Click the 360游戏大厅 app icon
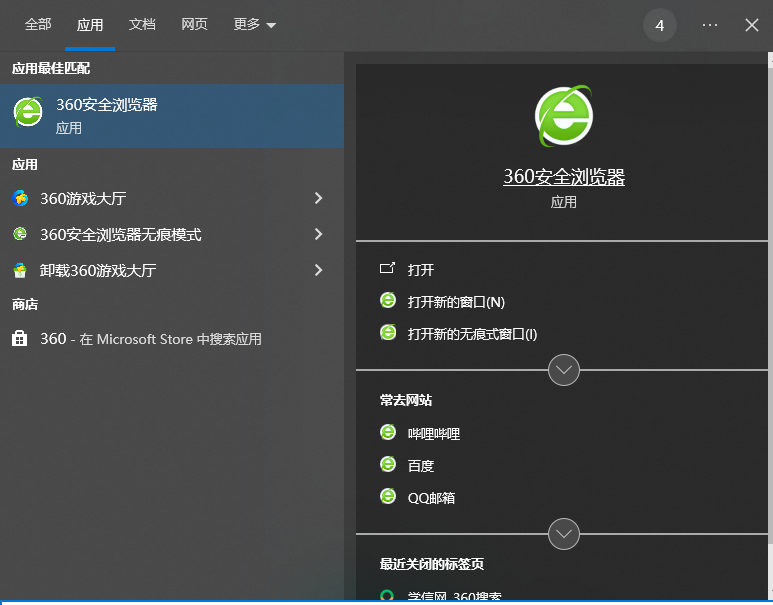Image resolution: width=773 pixels, height=605 pixels. (x=20, y=198)
